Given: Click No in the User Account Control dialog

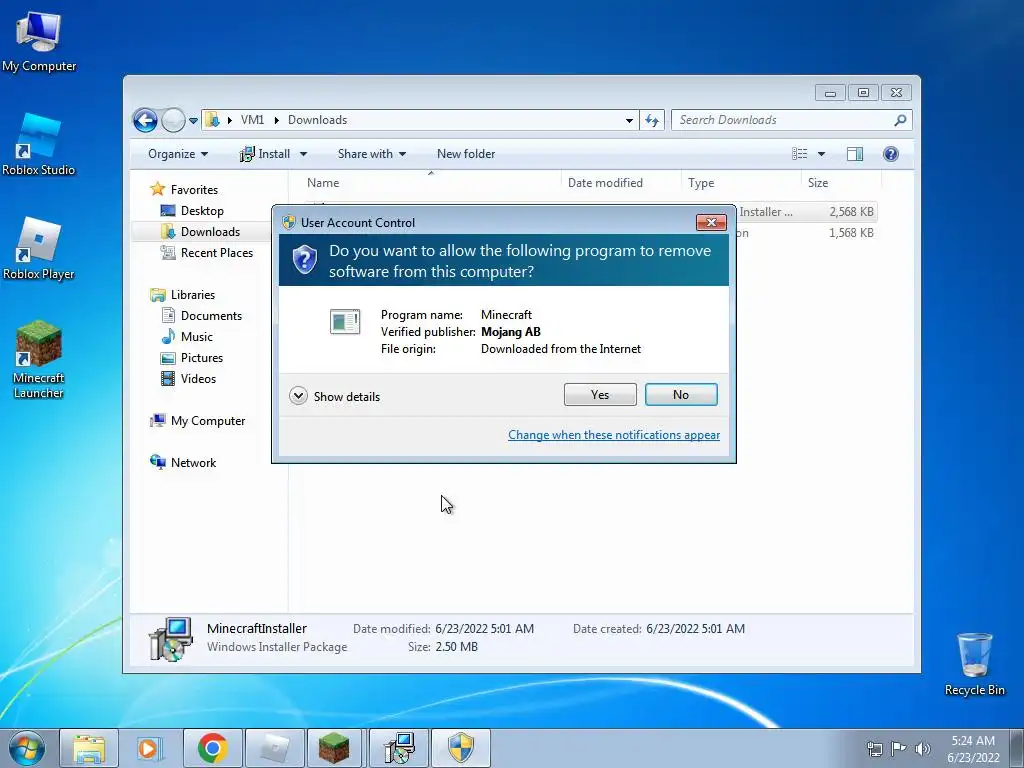Looking at the screenshot, I should [x=681, y=394].
